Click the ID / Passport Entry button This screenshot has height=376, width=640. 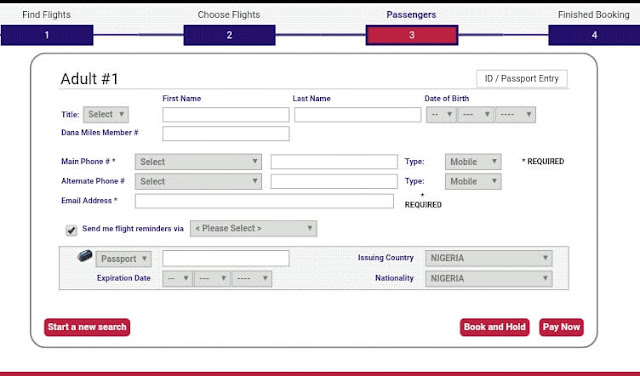[x=522, y=79]
